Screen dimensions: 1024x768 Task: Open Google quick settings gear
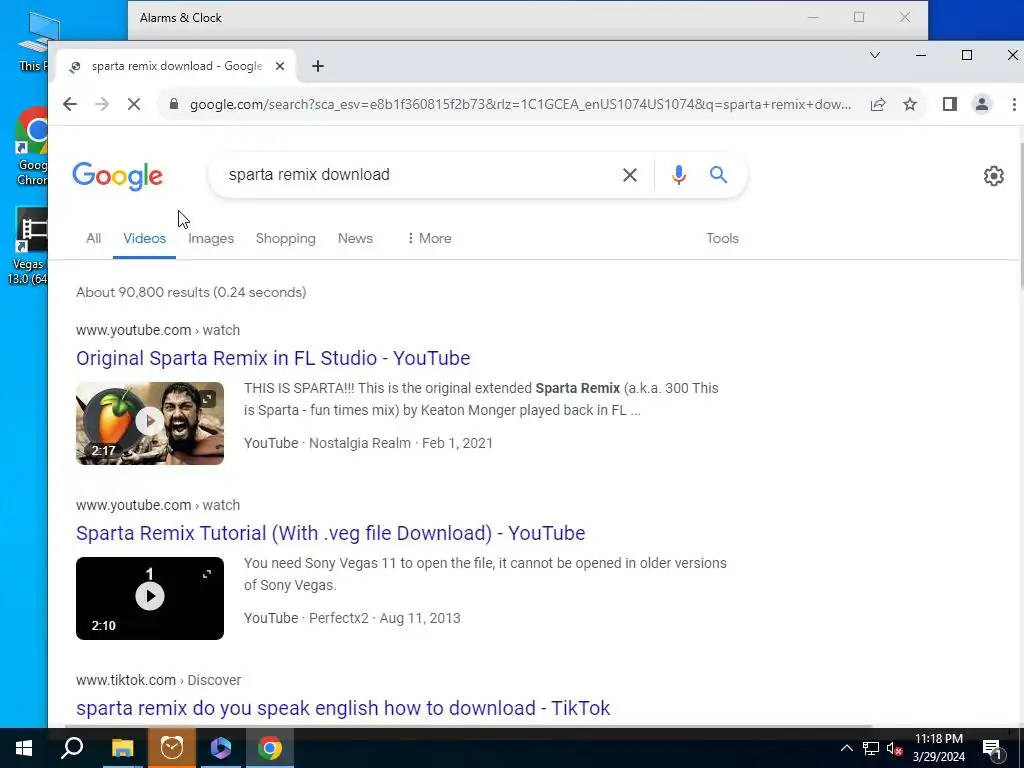pos(994,176)
